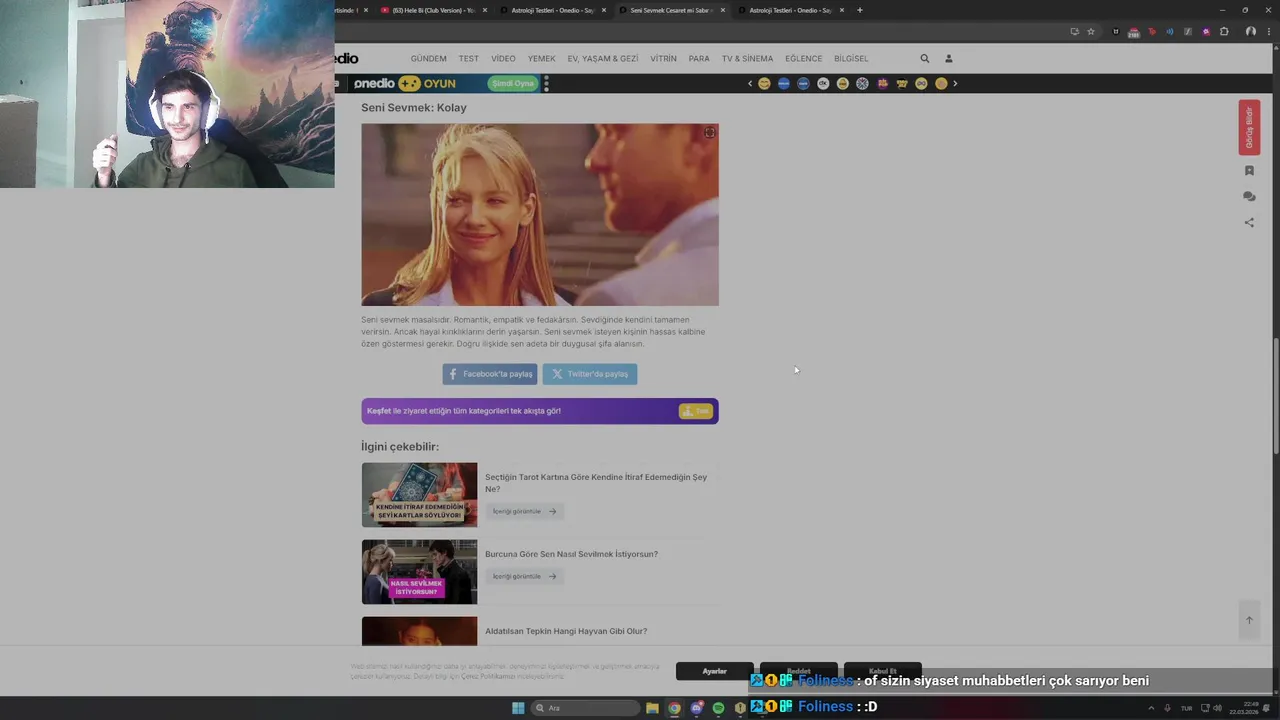
Task: Click the Şimdi Oyna green button
Action: [x=512, y=84]
